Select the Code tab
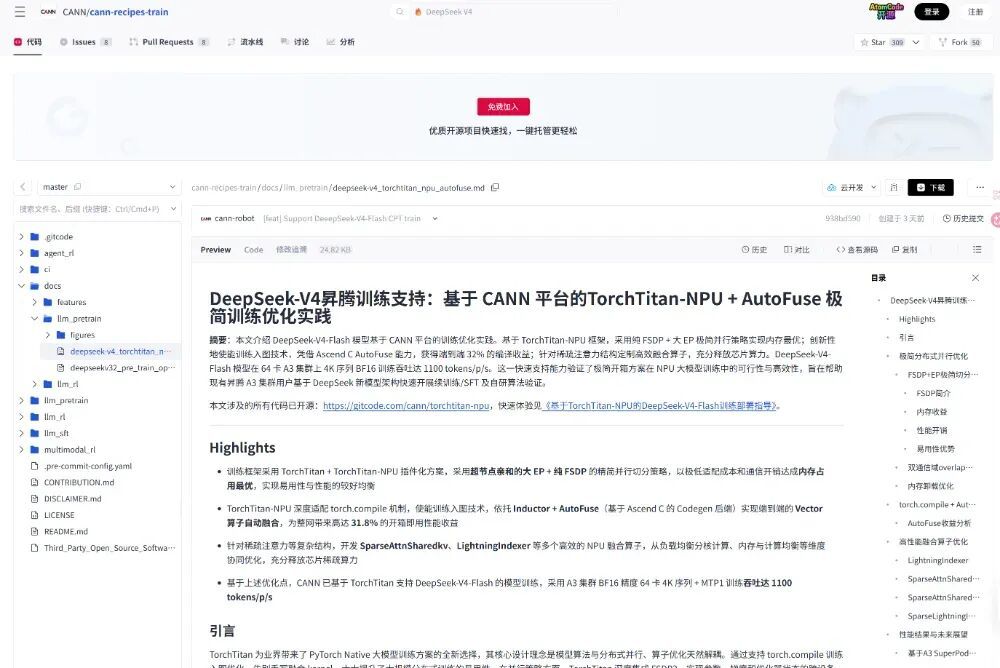This screenshot has width=1000, height=668. 253,249
